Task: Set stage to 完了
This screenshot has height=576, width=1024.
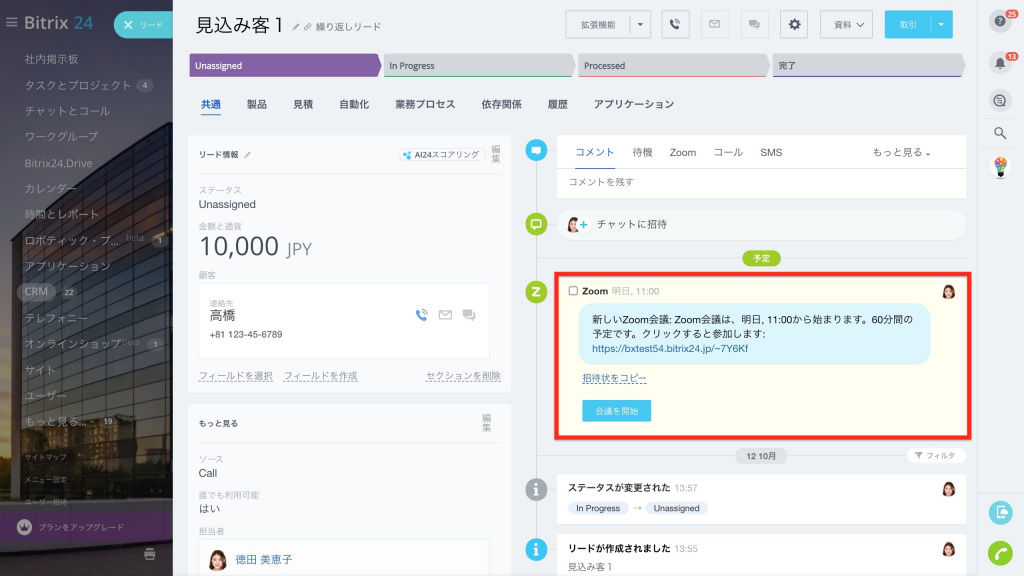Action: tap(868, 65)
